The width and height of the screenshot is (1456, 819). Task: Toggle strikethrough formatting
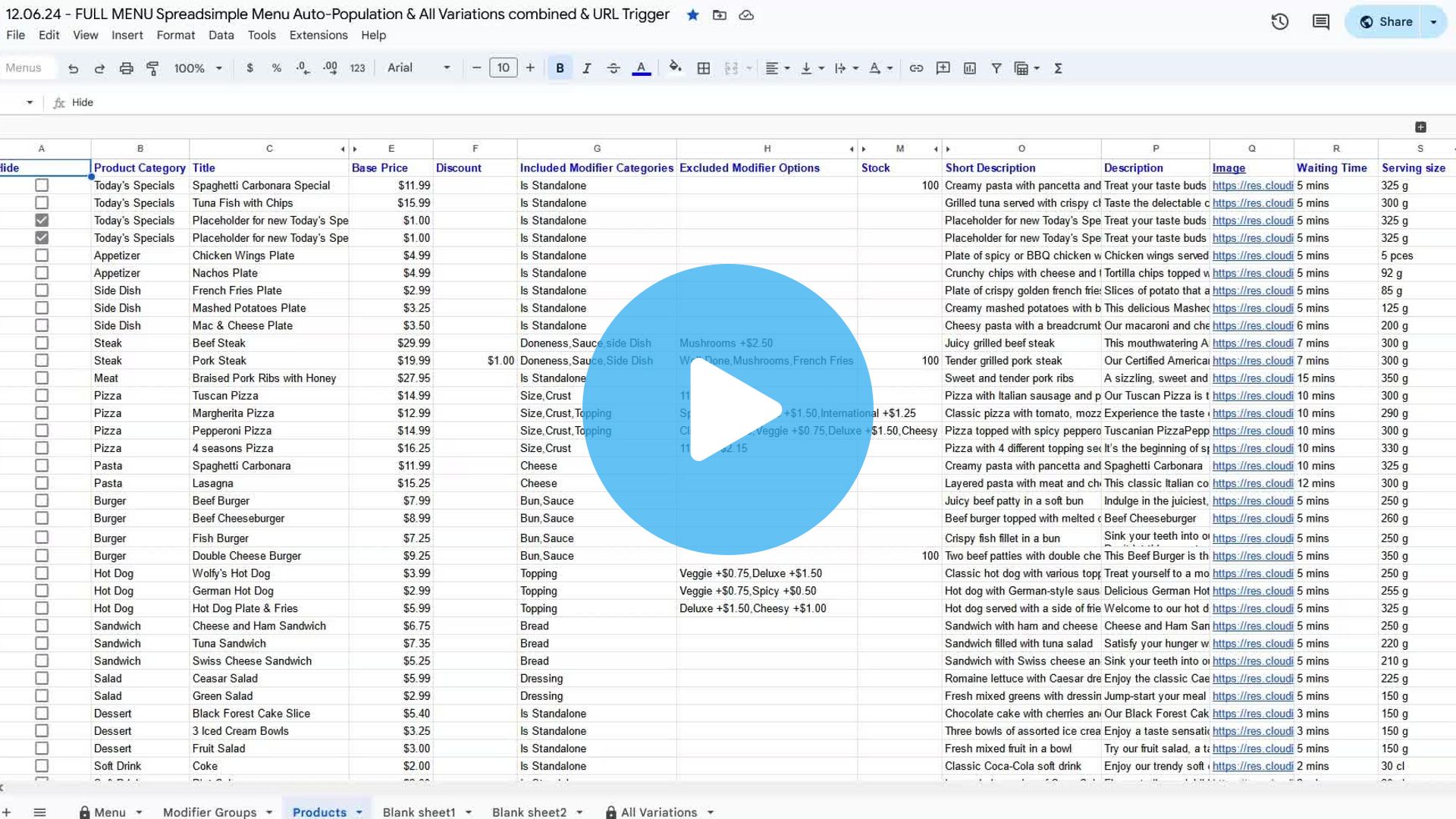[x=613, y=68]
